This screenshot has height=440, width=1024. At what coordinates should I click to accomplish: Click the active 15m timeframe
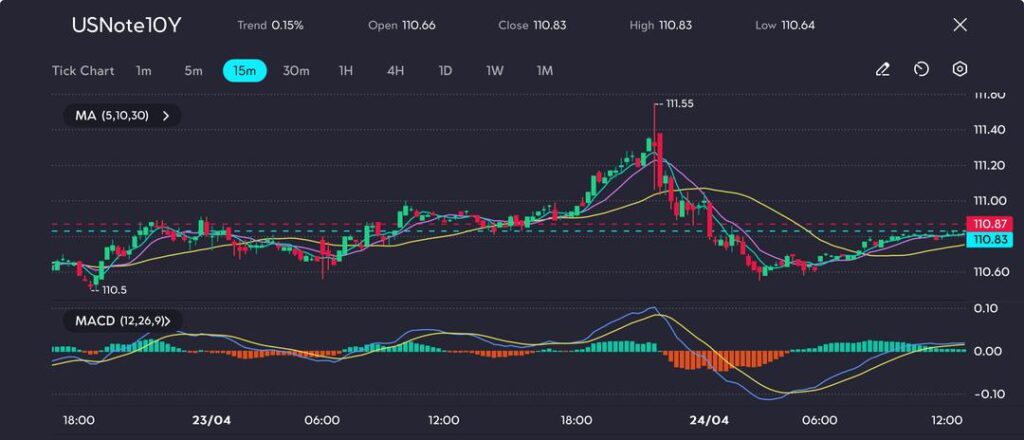tap(244, 71)
